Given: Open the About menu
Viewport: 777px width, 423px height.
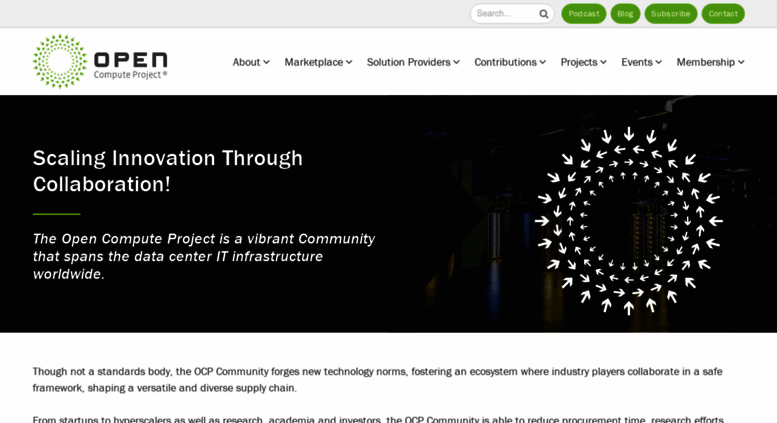Looking at the screenshot, I should tap(251, 62).
